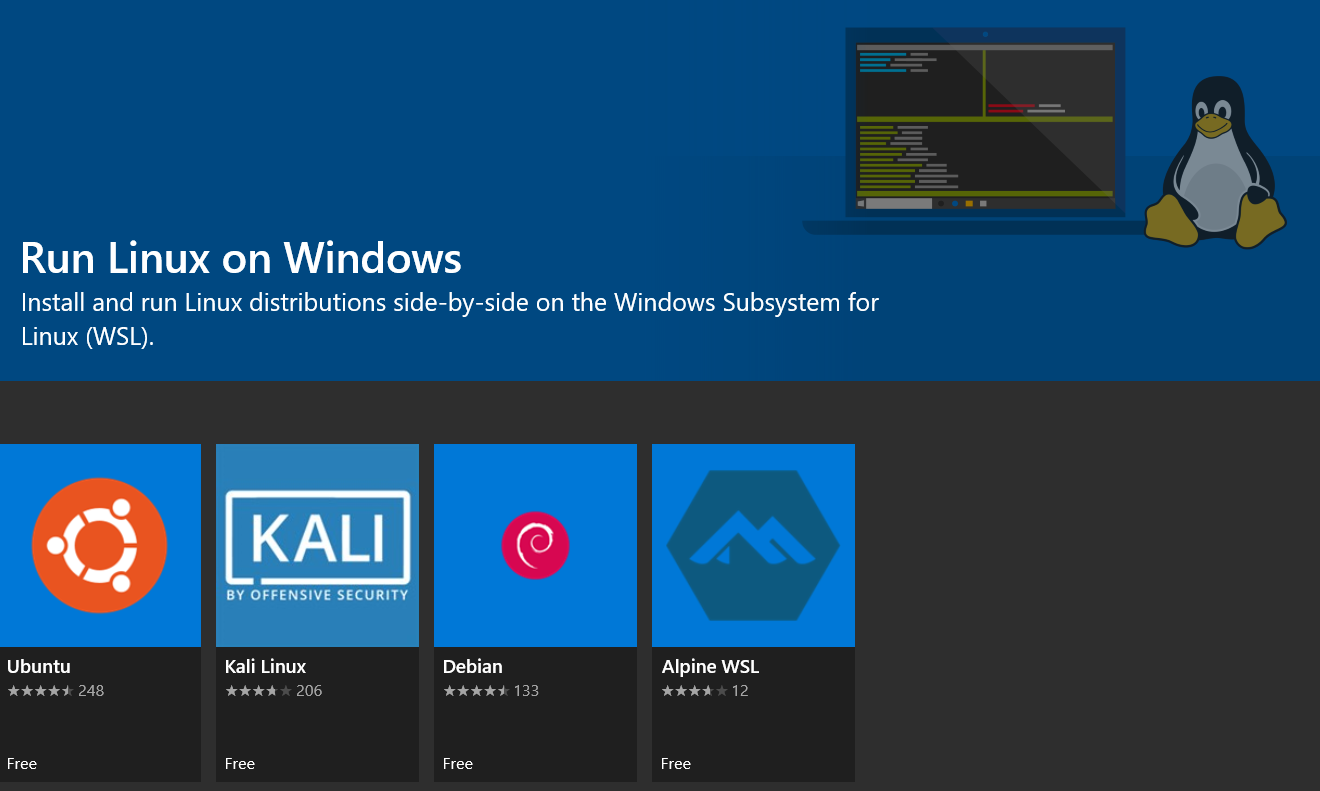Open the Kali Linux app title
This screenshot has height=791, width=1320.
[x=265, y=666]
